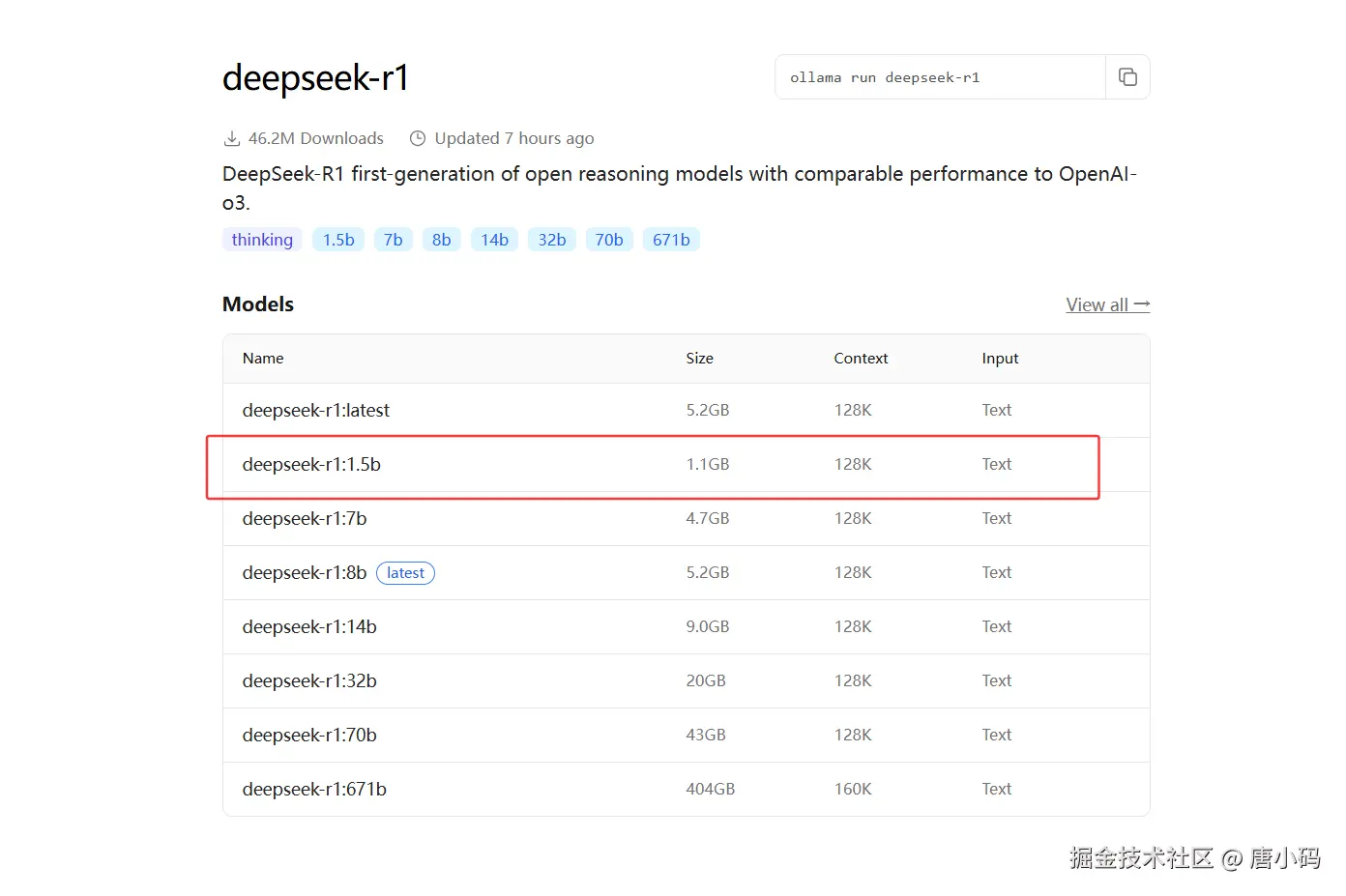1346x896 pixels.
Task: Click the Input column header
Action: 1000,358
